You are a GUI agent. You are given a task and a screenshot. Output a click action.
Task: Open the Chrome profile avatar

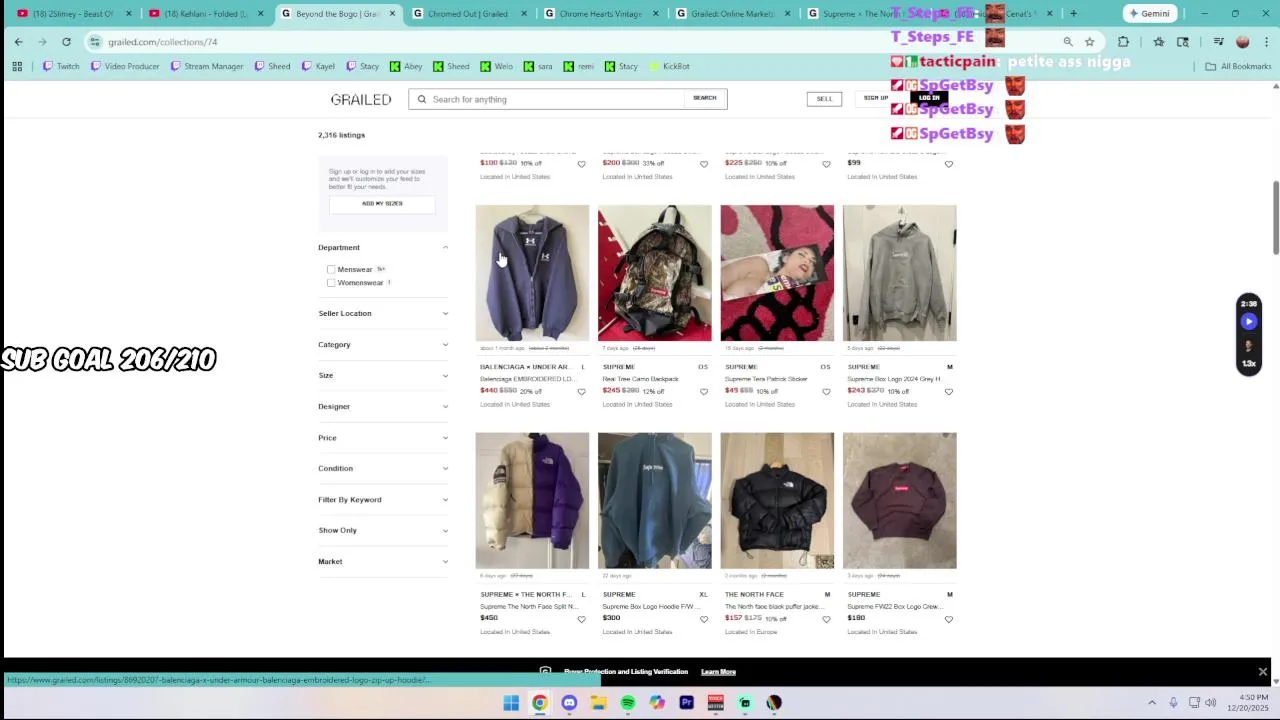pos(1243,42)
